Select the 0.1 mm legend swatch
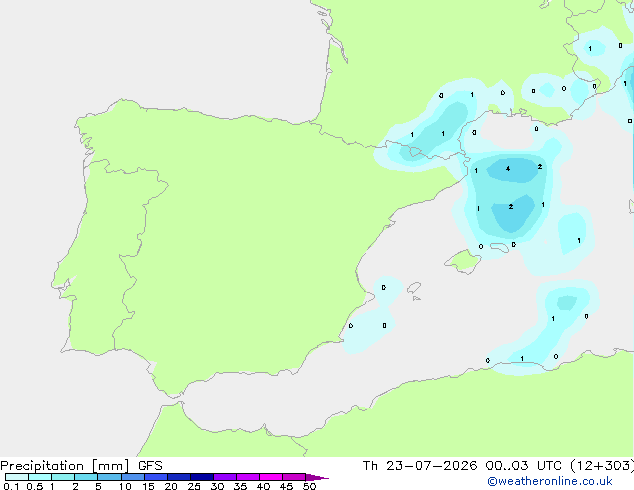 pyautogui.click(x=17, y=477)
